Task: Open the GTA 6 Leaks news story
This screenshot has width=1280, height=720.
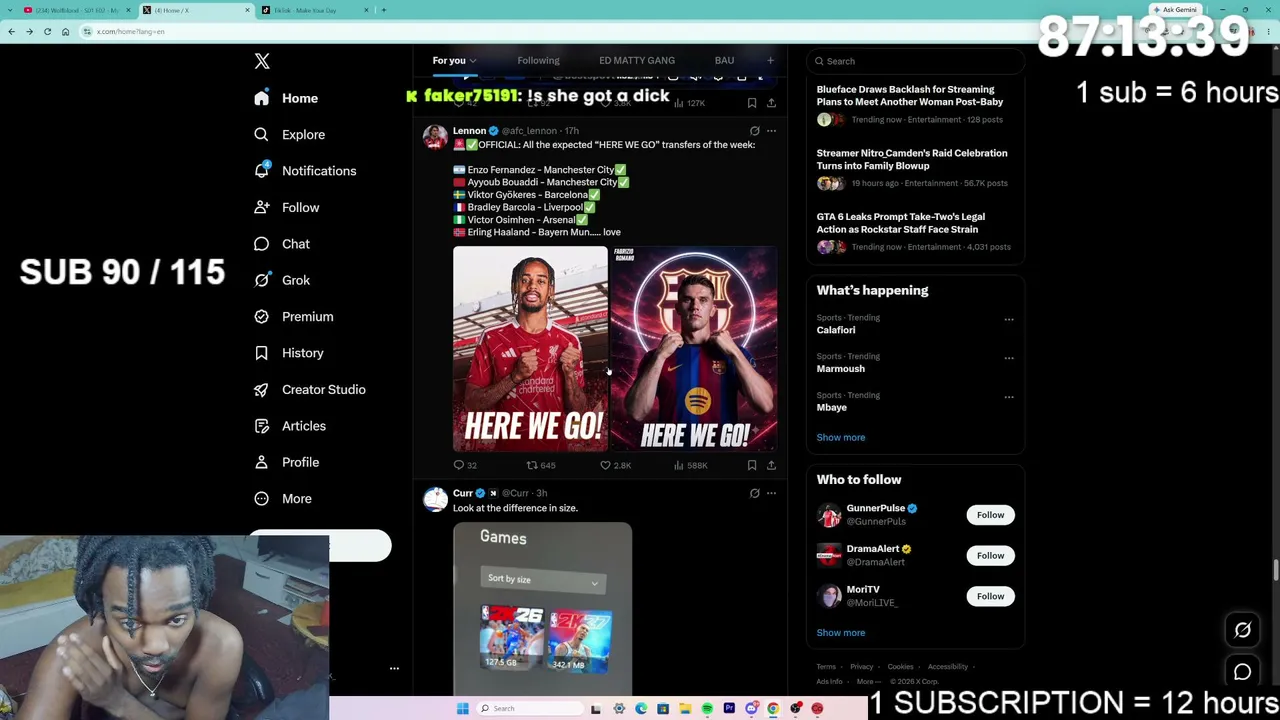Action: coord(900,223)
